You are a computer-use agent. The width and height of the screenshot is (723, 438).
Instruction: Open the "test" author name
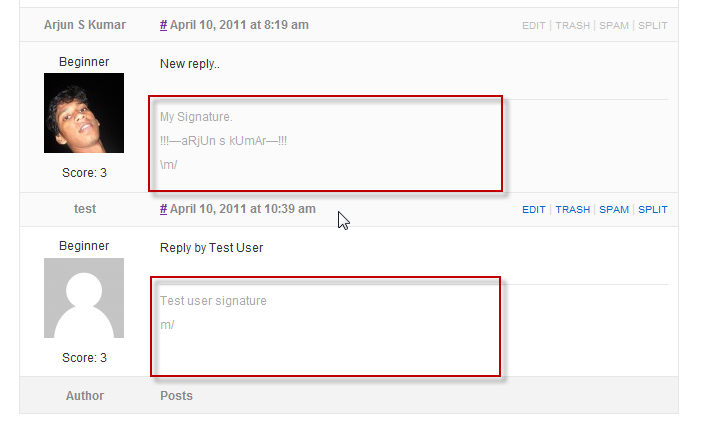[x=84, y=209]
